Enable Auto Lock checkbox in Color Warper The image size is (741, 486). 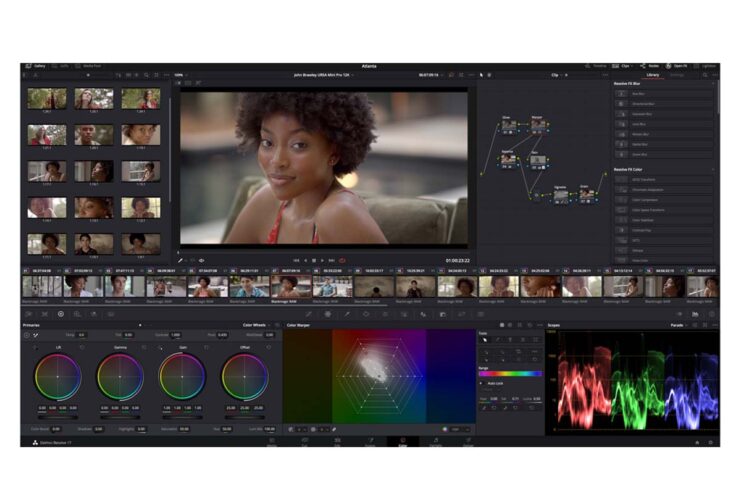coord(482,383)
